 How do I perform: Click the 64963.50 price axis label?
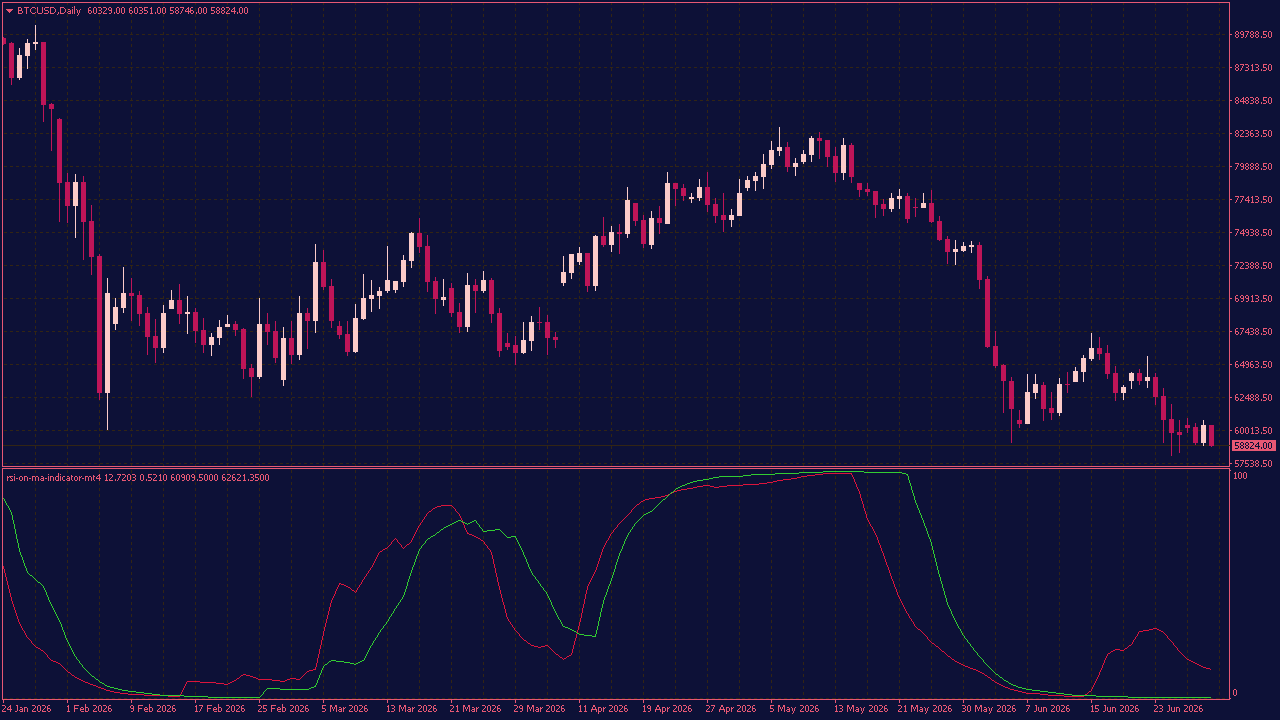click(1253, 365)
